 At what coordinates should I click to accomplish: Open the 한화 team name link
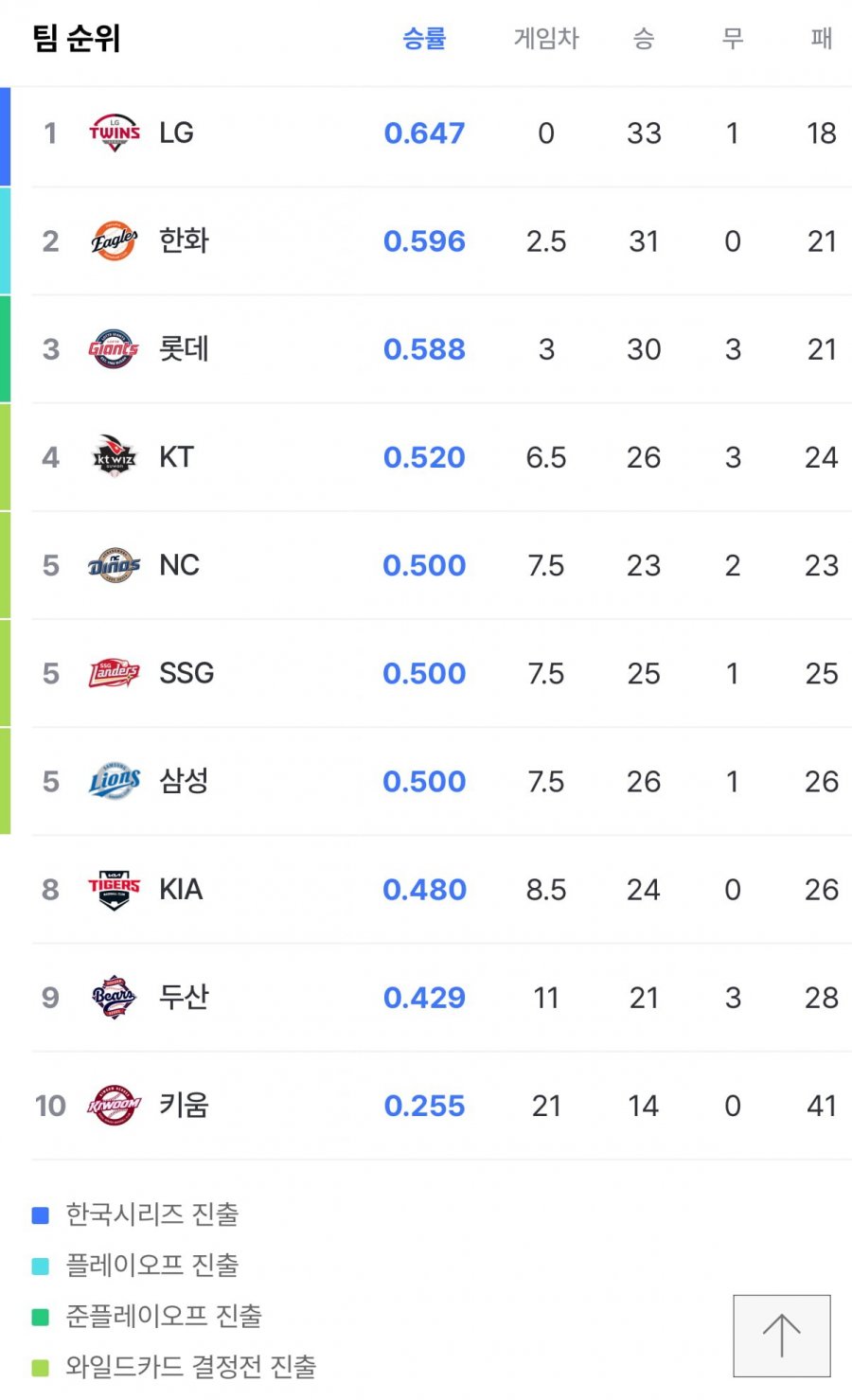point(185,240)
